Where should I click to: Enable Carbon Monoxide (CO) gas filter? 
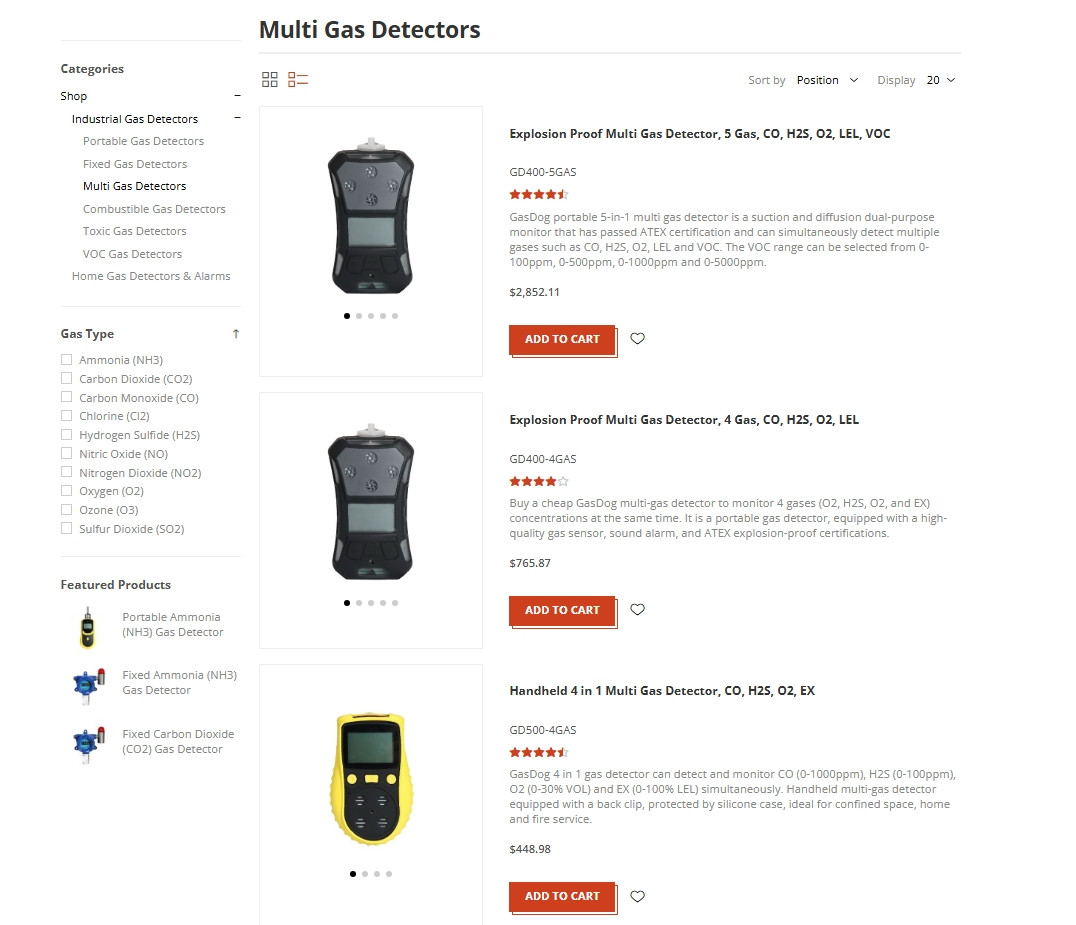pos(67,397)
